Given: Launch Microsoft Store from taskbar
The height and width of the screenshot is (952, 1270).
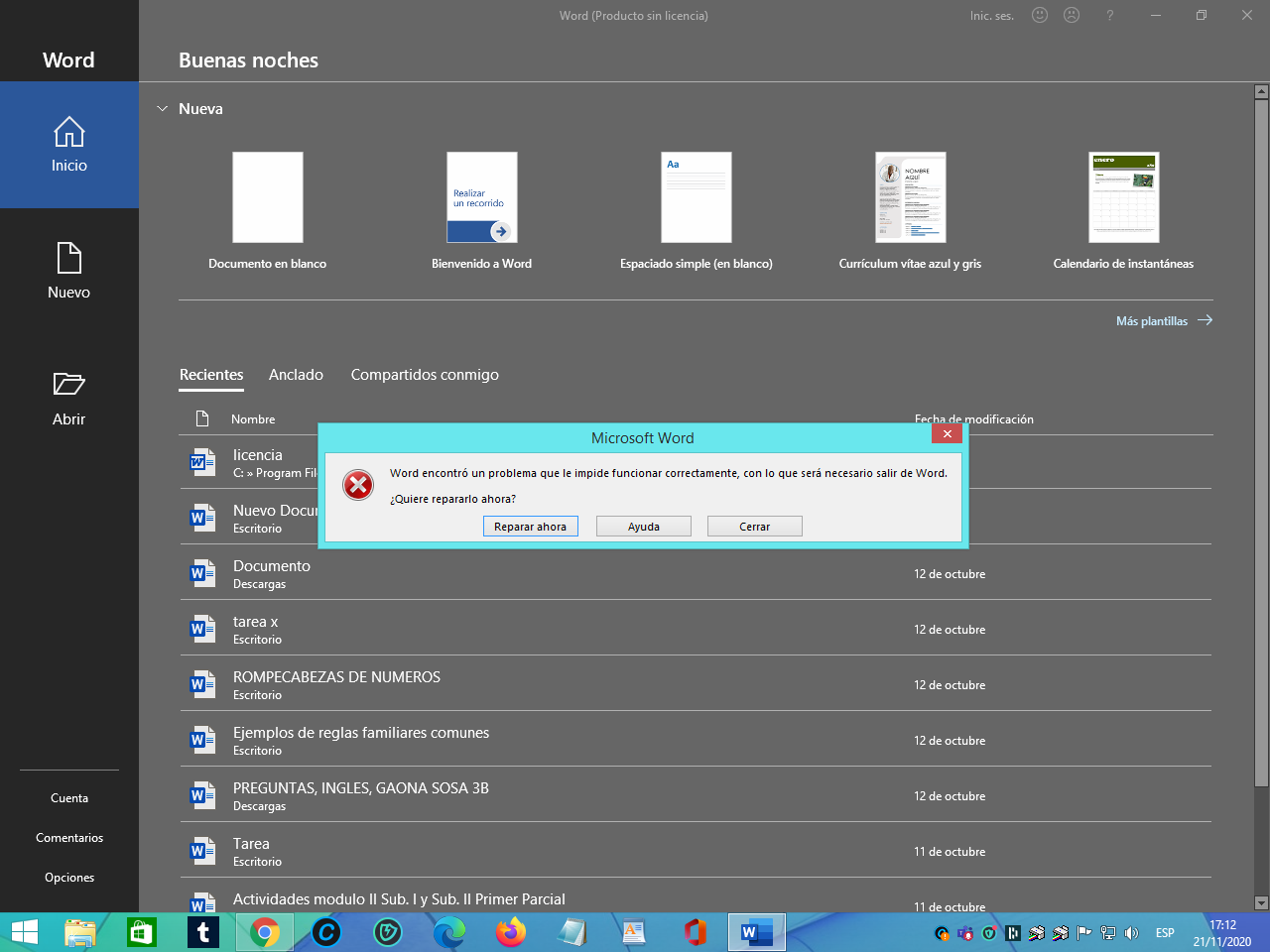Looking at the screenshot, I should pos(142,932).
